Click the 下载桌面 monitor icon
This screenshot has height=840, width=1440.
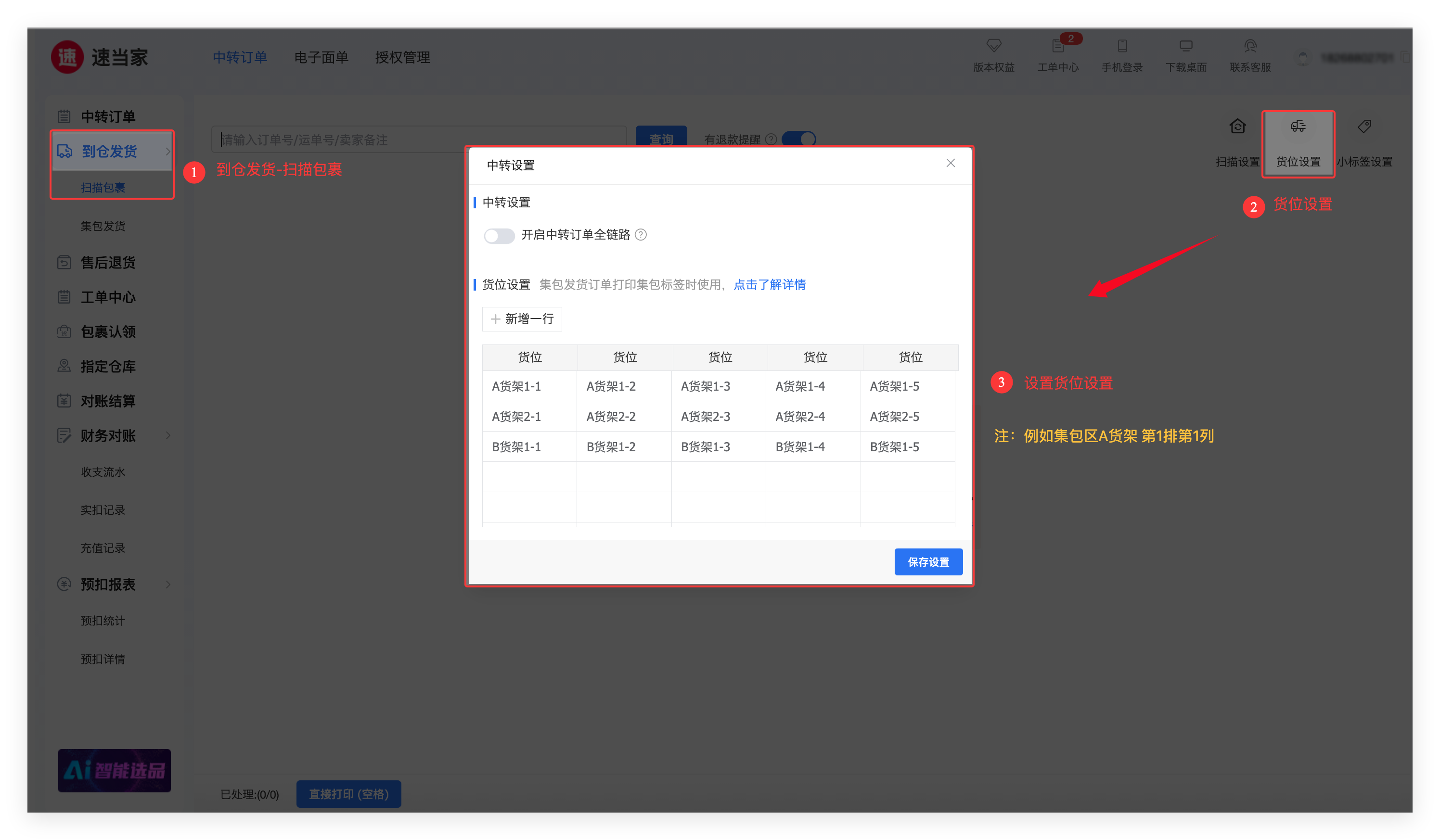coord(1186,46)
